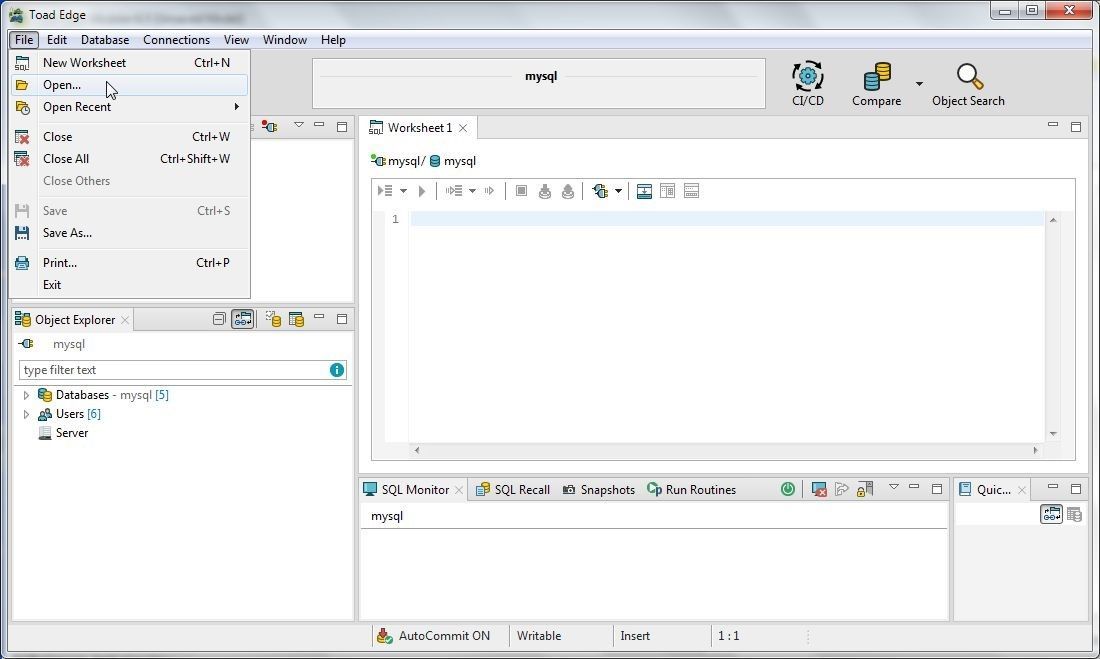Click the database filter icon in Object Explorer

pos(273,319)
